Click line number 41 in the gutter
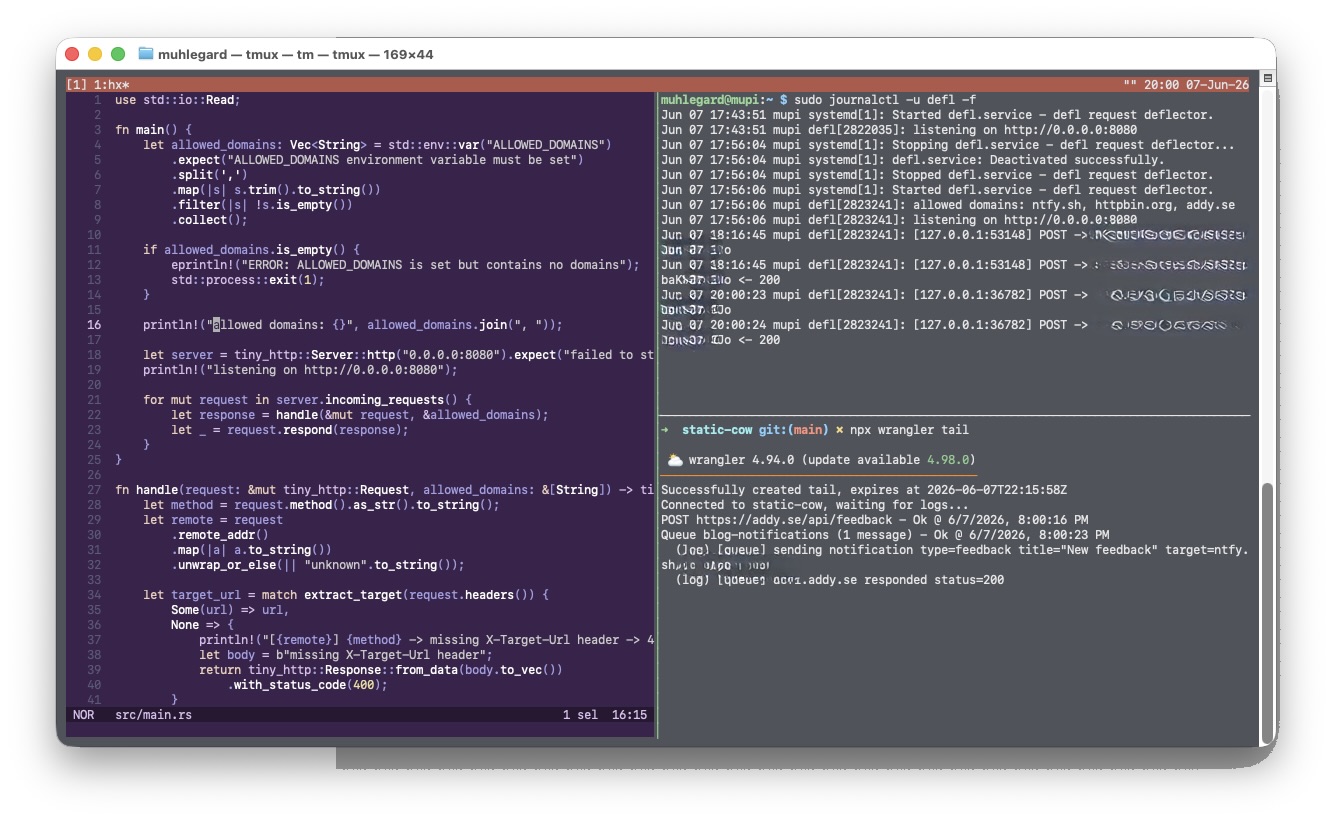Screen dimensions: 1332x821 [x=94, y=700]
